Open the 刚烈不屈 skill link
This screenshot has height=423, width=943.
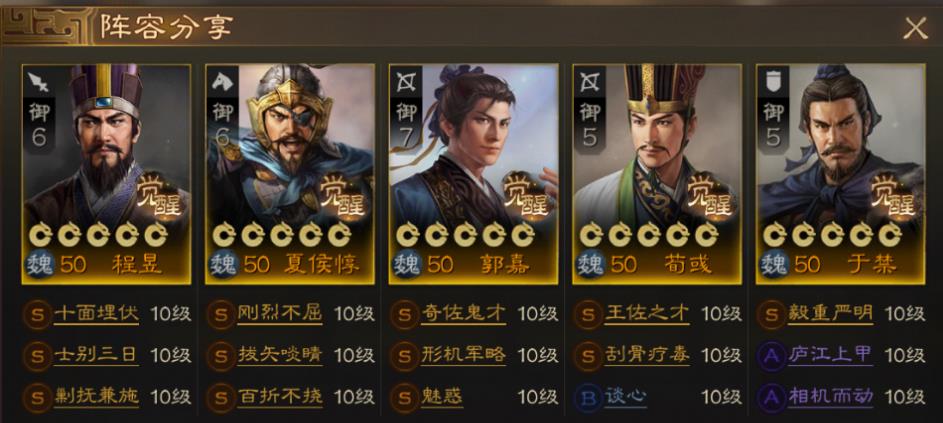pyautogui.click(x=280, y=313)
